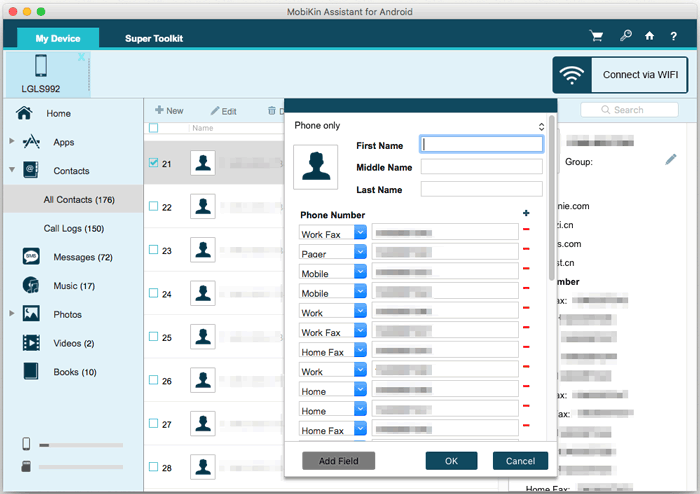
Task: Click the Name column header
Action: click(202, 128)
